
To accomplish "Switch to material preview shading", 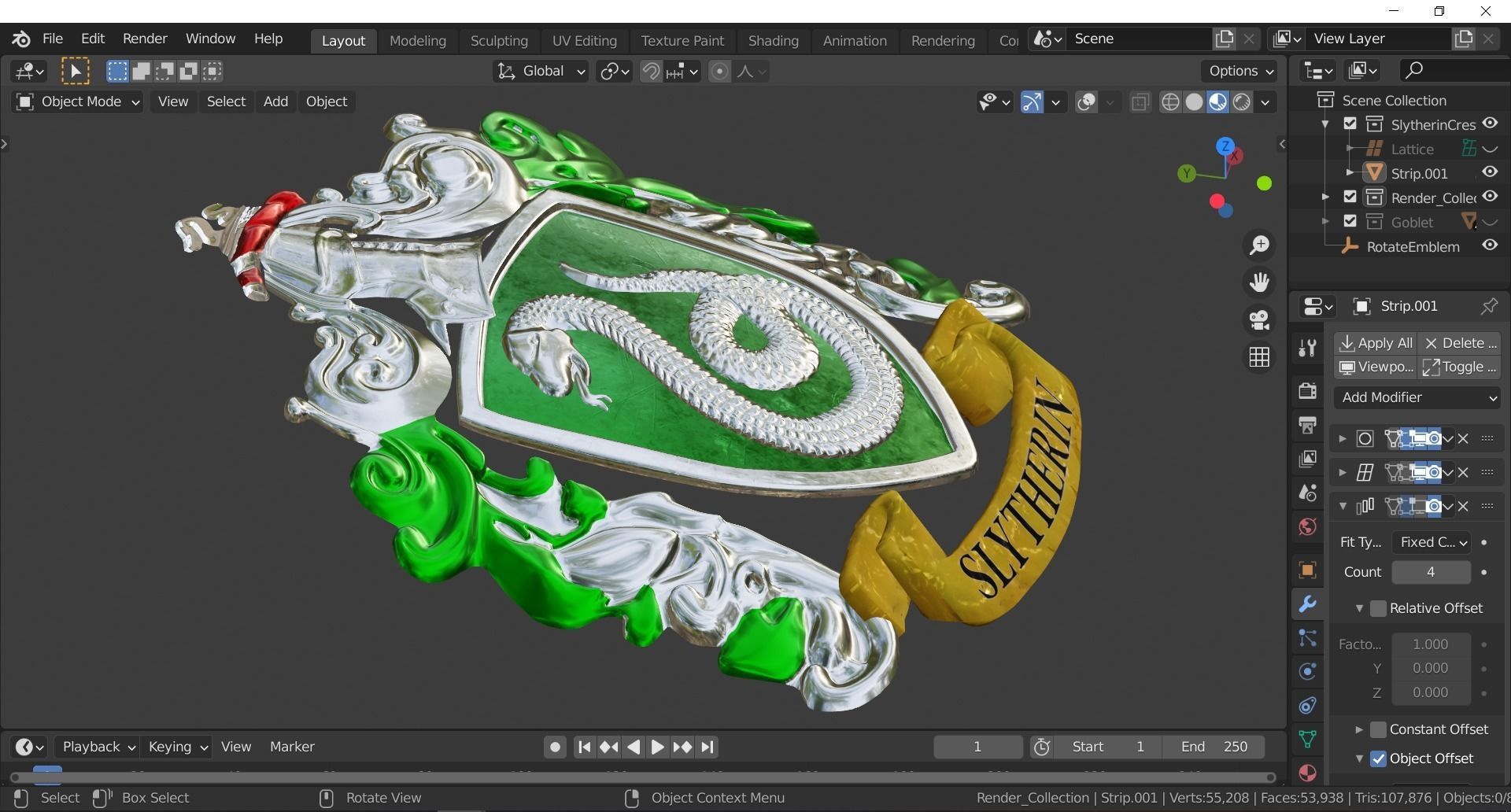I will (1217, 102).
